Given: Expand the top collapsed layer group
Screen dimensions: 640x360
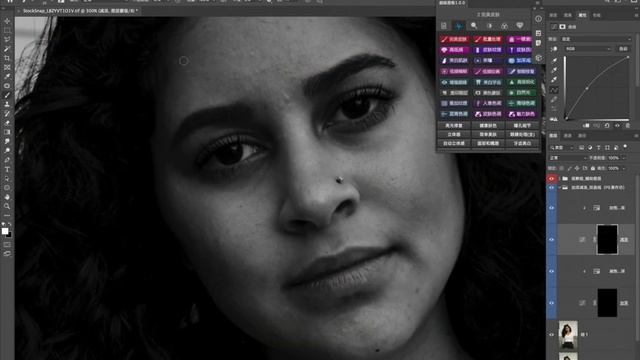Looking at the screenshot, I should pyautogui.click(x=560, y=179).
